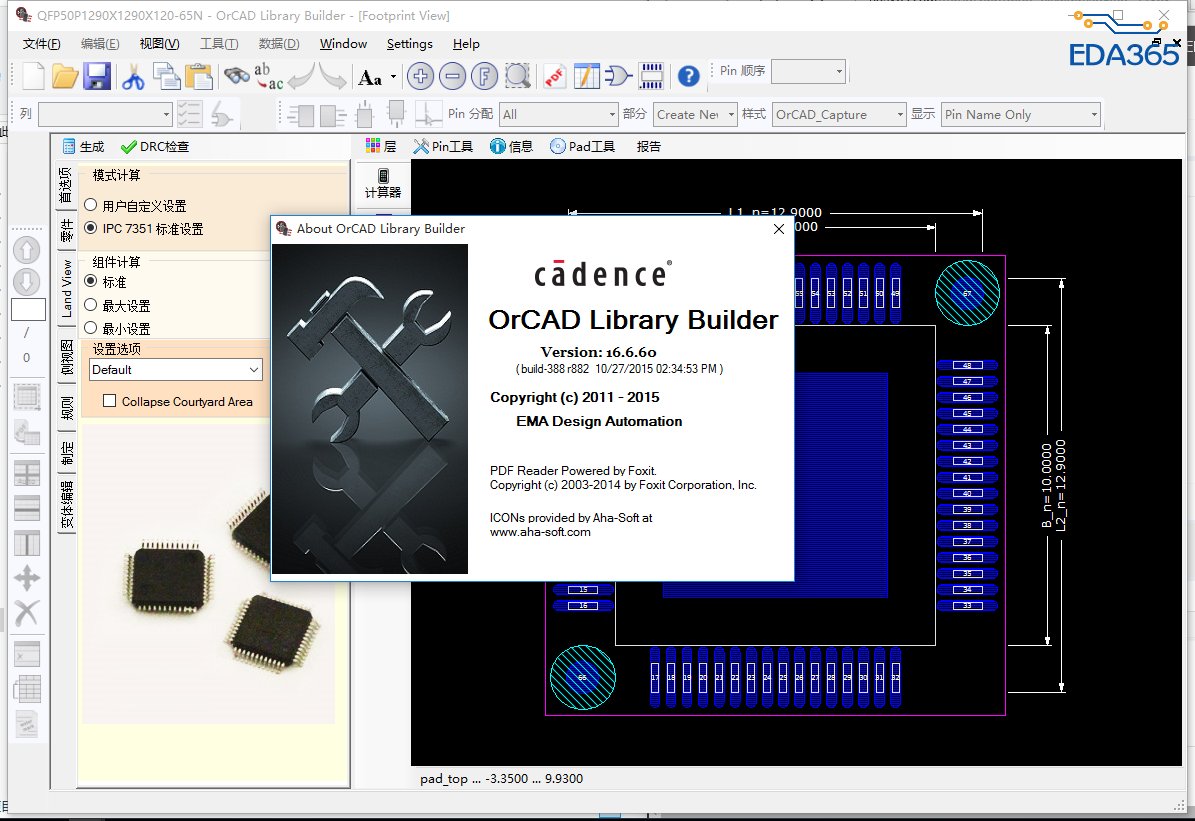Image resolution: width=1195 pixels, height=821 pixels.
Task: Click the Aa text style tool
Action: (x=369, y=76)
